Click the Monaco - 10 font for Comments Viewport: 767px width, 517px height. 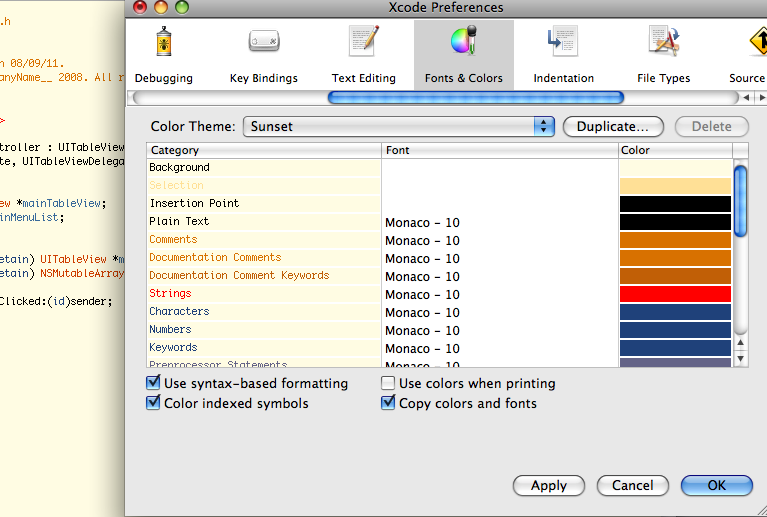point(422,241)
